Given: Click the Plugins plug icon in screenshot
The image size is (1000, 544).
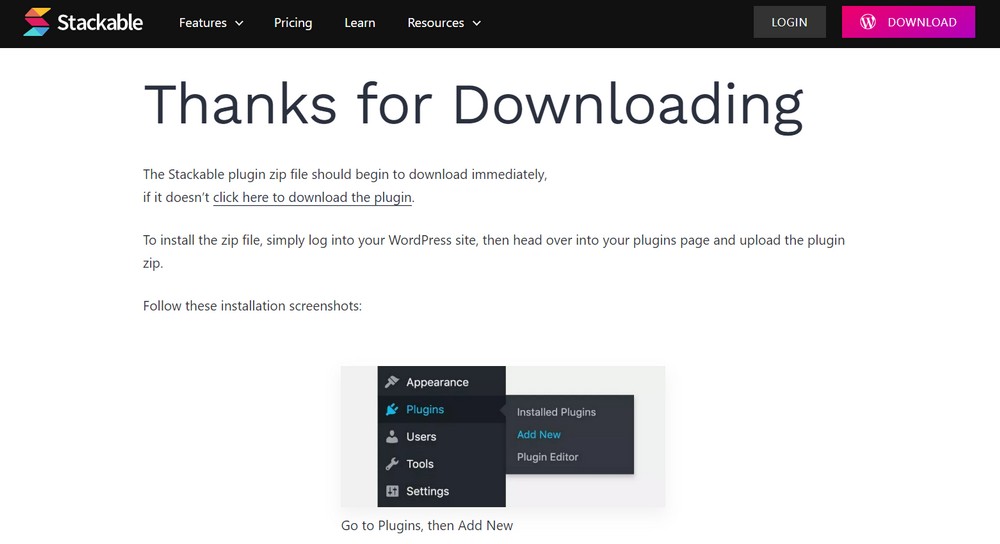Looking at the screenshot, I should point(392,409).
